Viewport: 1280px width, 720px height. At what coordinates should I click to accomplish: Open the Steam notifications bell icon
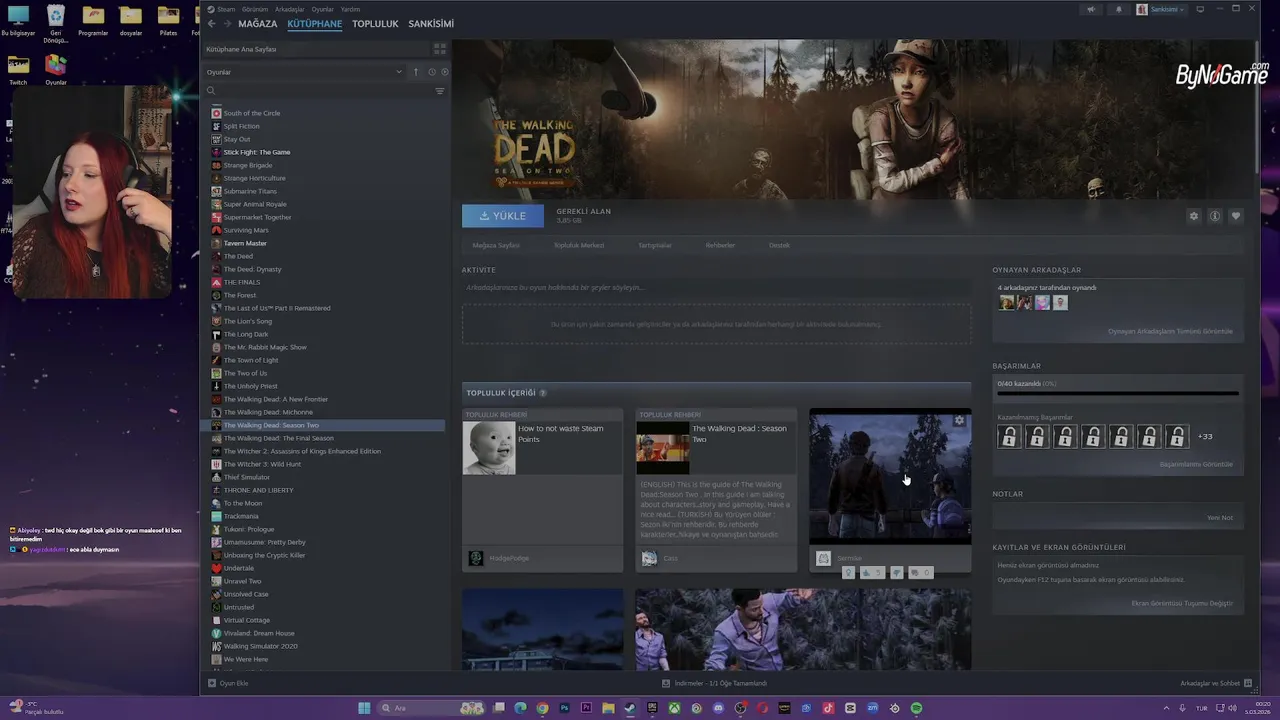[1118, 9]
